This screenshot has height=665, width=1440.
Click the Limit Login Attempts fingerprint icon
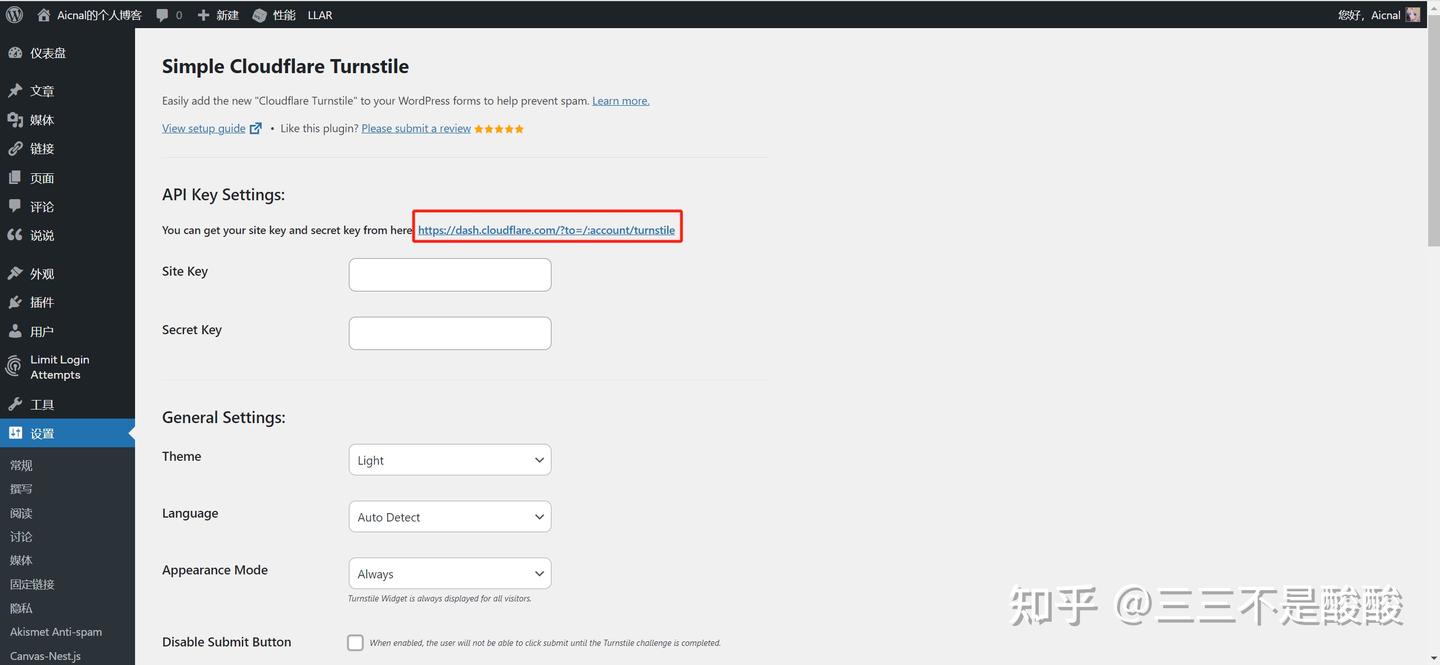pyautogui.click(x=14, y=367)
